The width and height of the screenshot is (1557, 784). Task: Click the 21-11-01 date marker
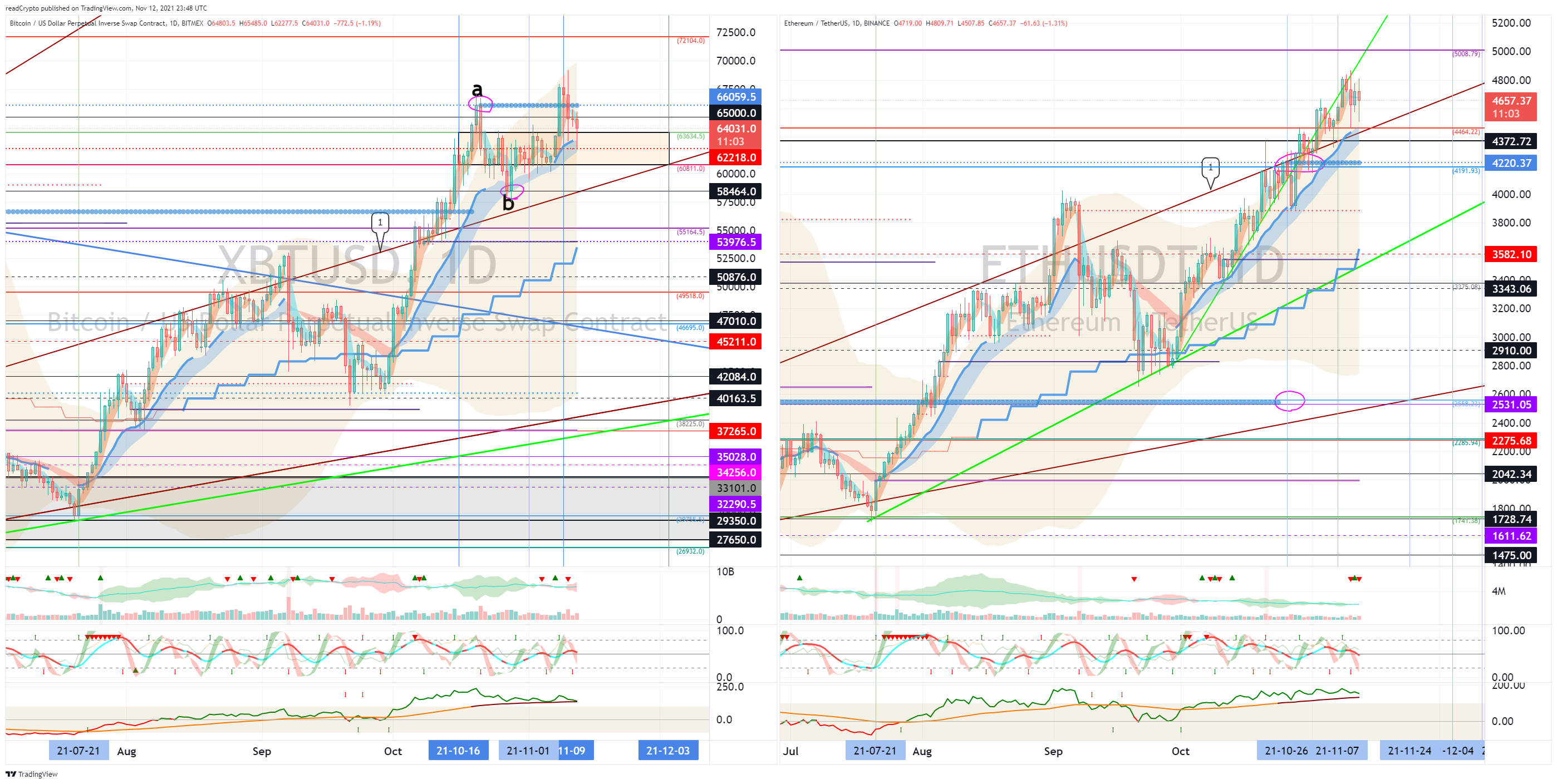click(528, 750)
